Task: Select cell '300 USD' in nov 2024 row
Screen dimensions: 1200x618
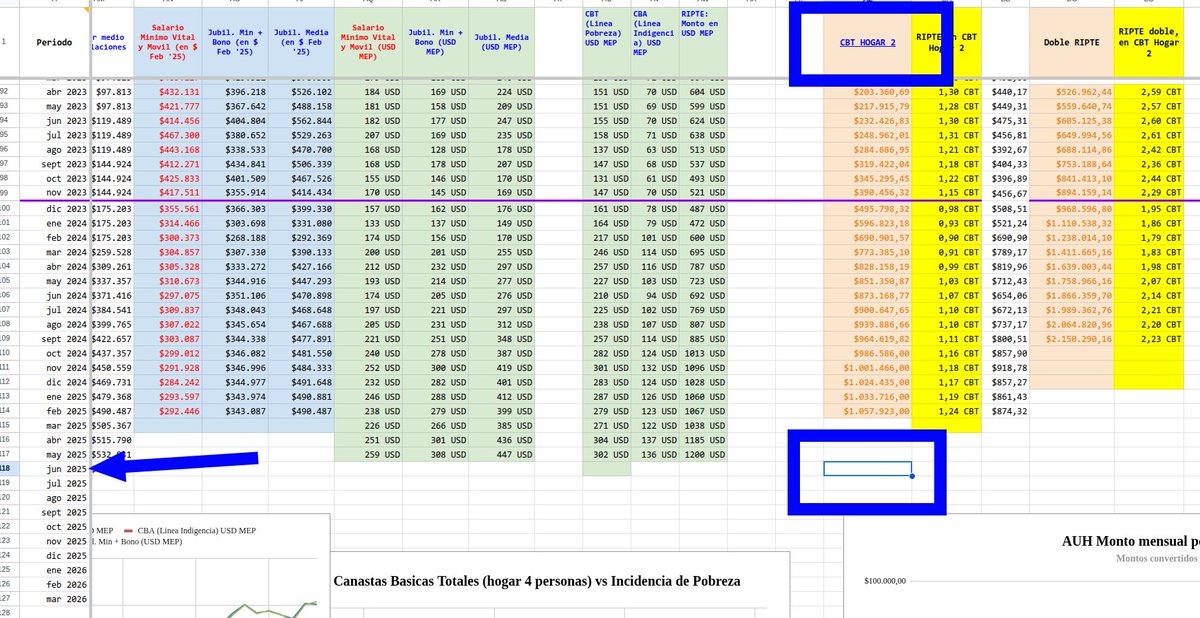Action: point(435,367)
